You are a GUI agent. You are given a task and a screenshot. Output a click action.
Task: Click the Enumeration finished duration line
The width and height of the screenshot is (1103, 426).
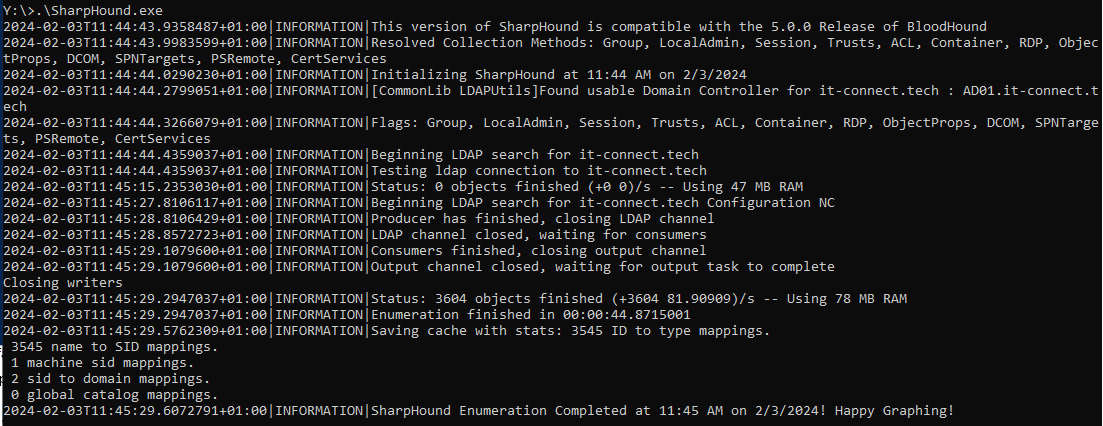click(x=534, y=315)
